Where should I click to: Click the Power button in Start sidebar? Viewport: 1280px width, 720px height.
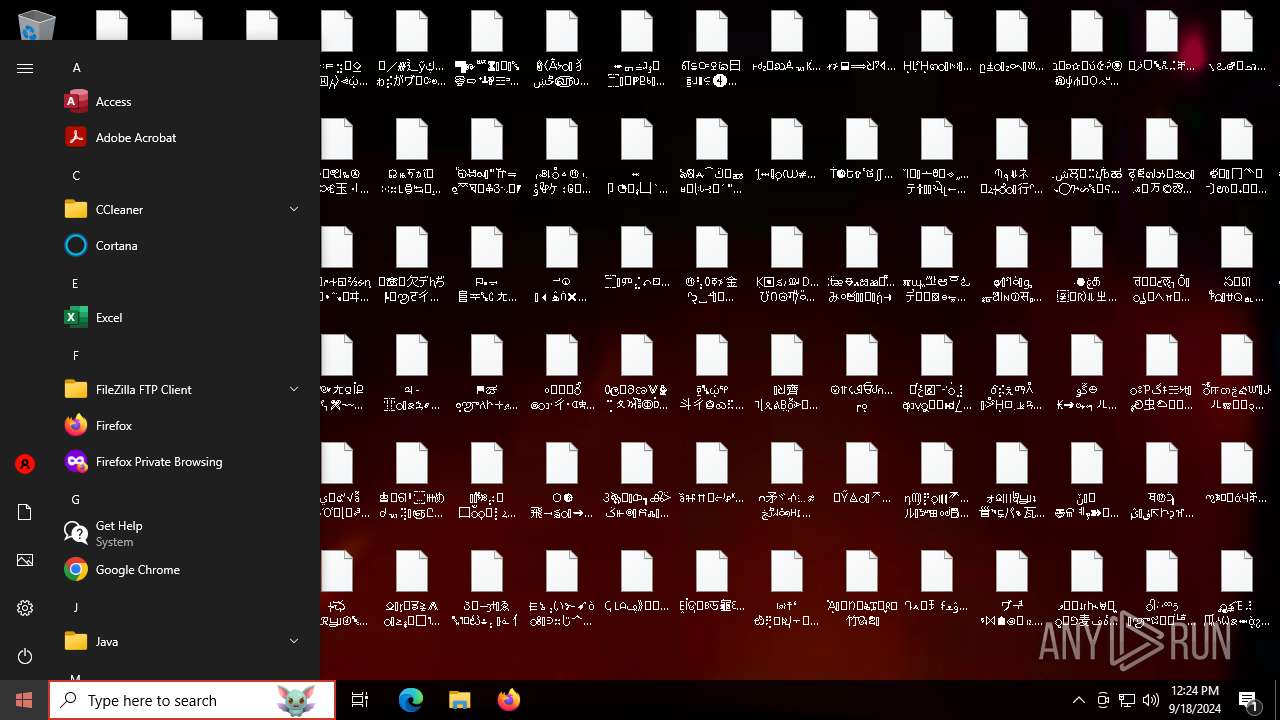(25, 656)
